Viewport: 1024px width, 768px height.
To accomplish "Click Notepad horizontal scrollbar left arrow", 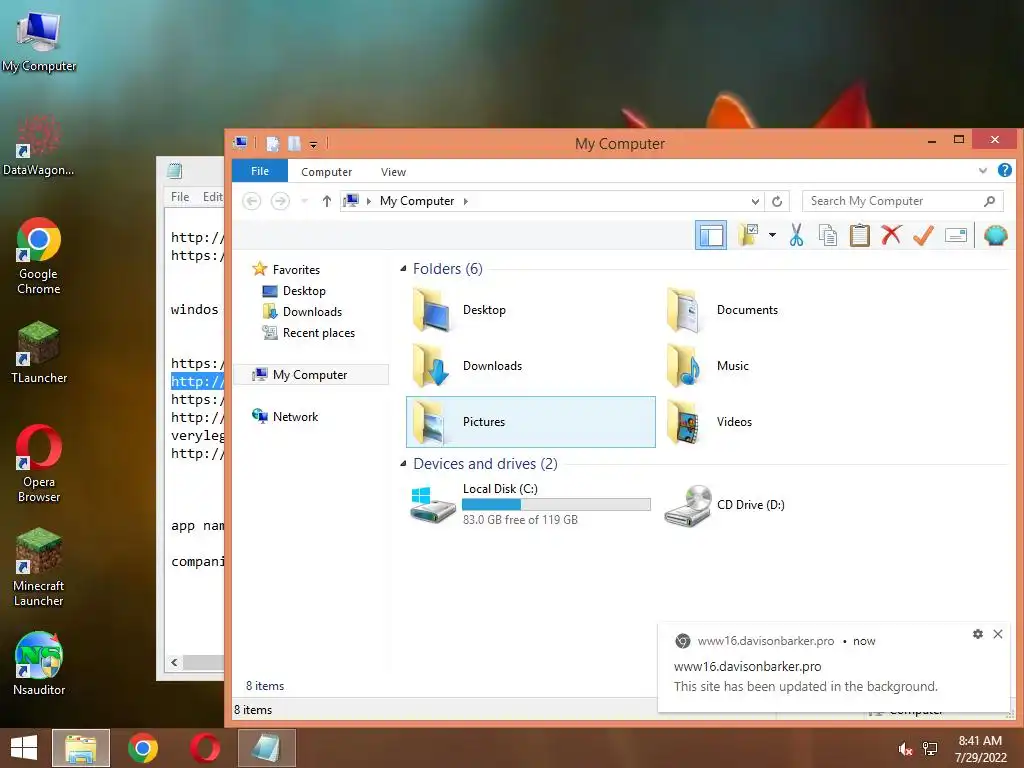I will click(174, 662).
